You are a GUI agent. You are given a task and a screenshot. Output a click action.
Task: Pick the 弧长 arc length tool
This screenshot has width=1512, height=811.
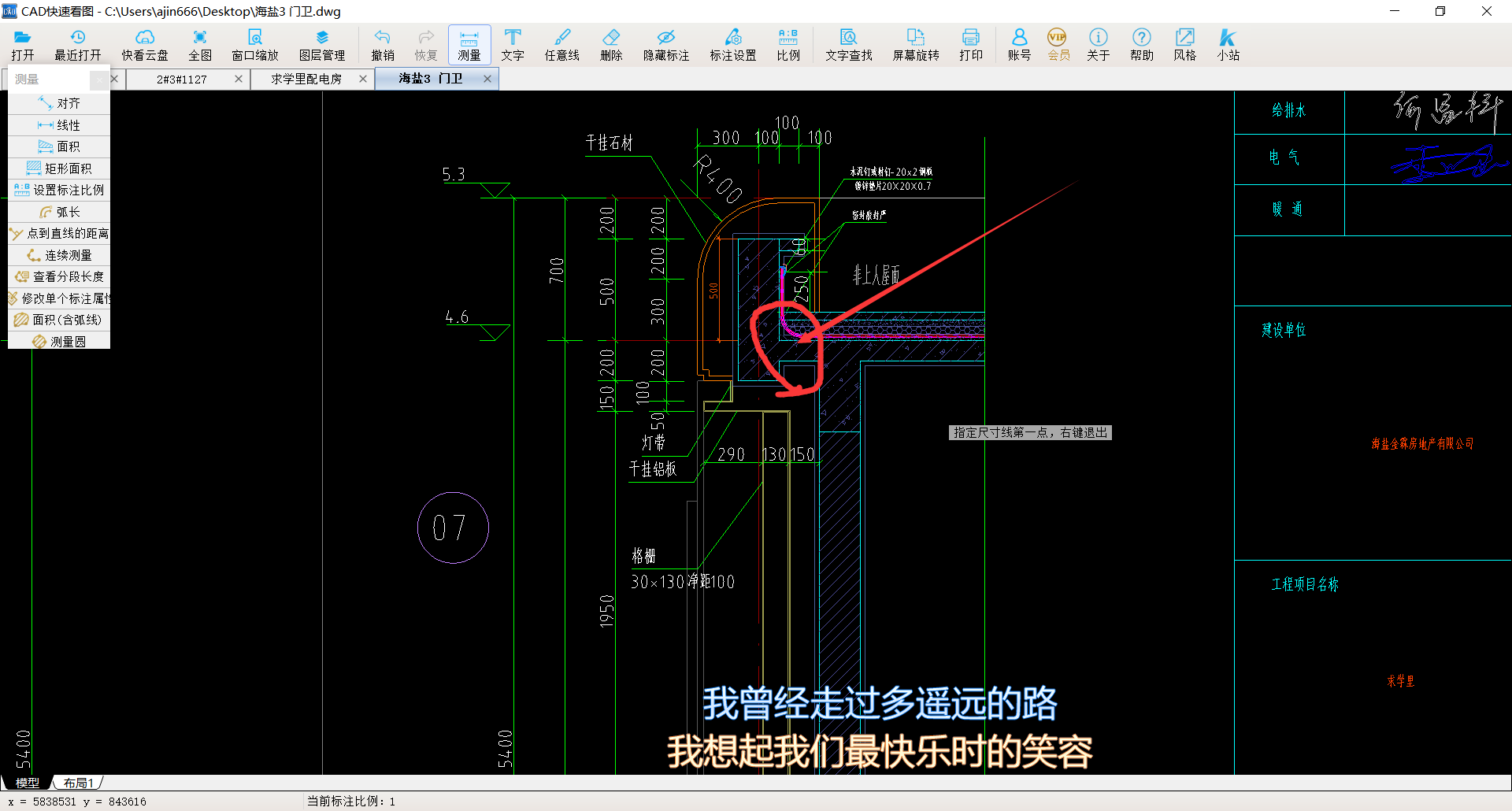coord(59,212)
